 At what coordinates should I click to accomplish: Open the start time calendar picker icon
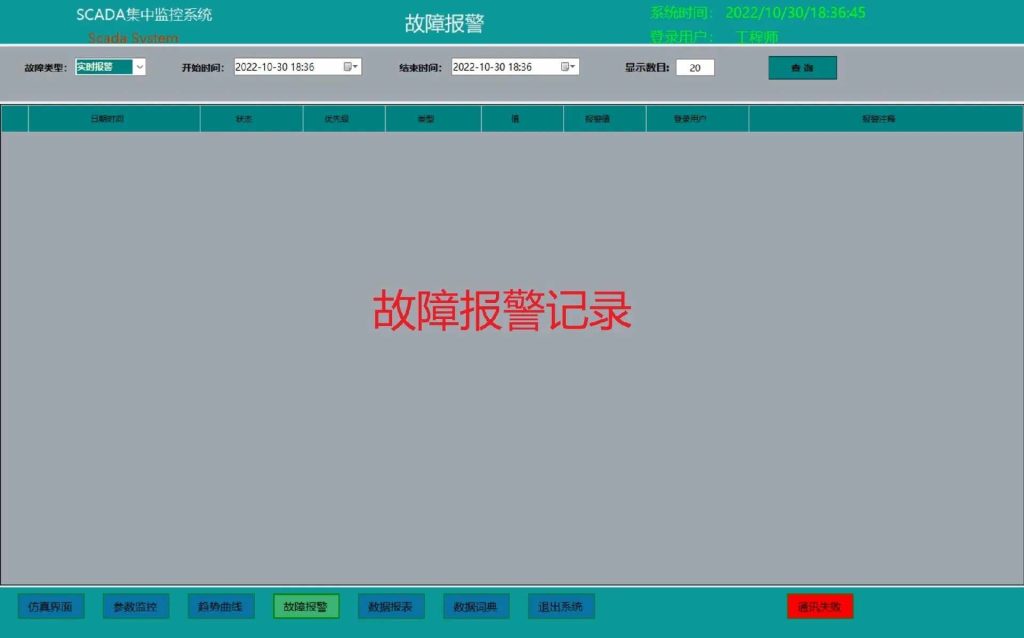coord(350,67)
